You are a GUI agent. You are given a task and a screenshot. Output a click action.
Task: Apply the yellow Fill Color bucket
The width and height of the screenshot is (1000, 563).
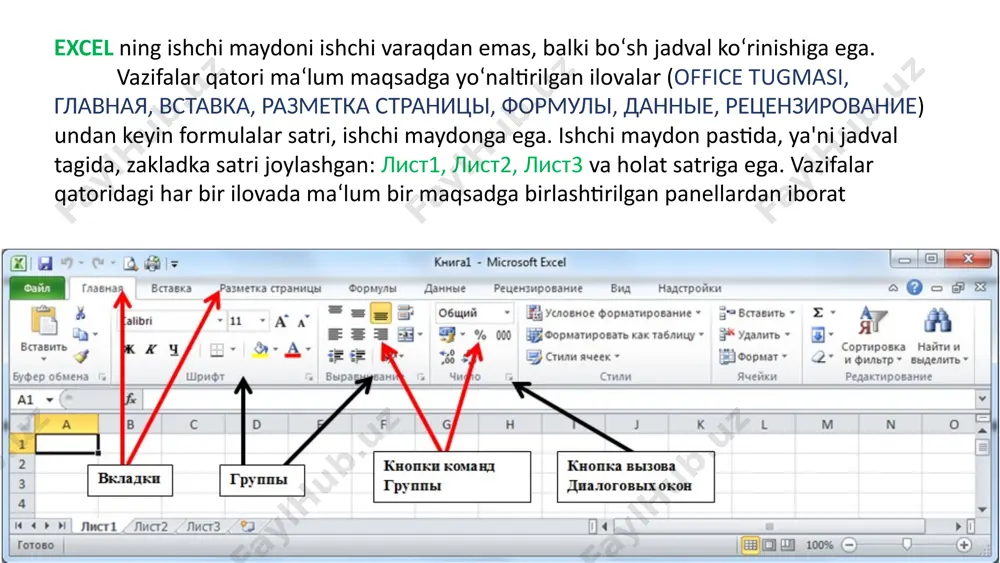point(260,349)
